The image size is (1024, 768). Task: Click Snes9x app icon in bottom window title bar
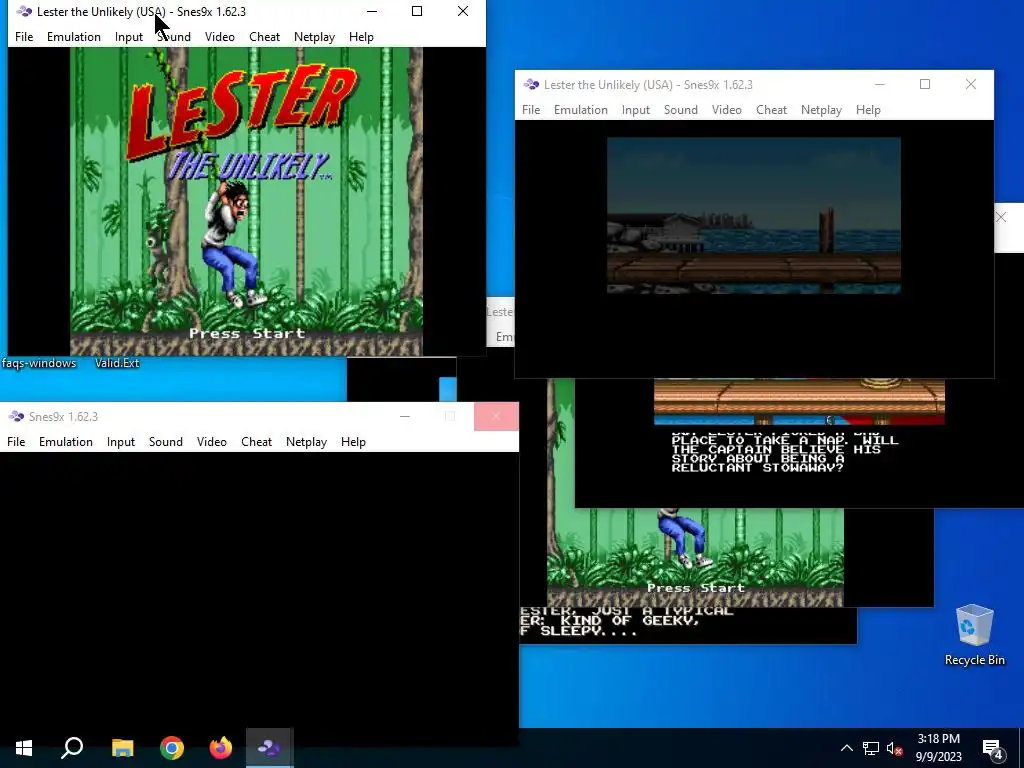click(x=16, y=417)
